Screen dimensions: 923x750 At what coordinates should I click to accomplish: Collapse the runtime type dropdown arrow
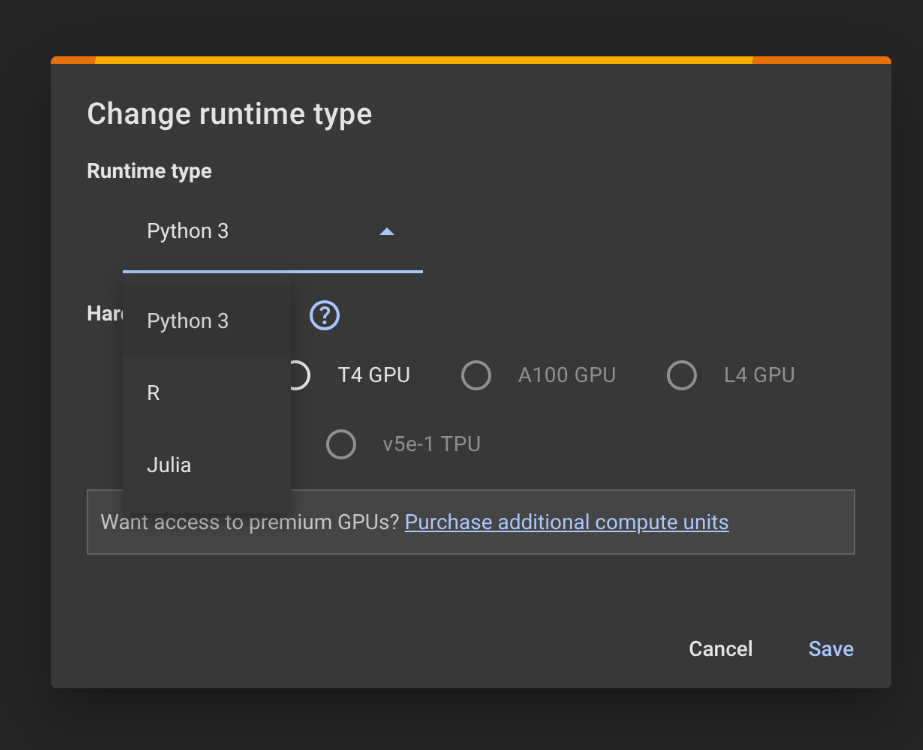[x=387, y=232]
